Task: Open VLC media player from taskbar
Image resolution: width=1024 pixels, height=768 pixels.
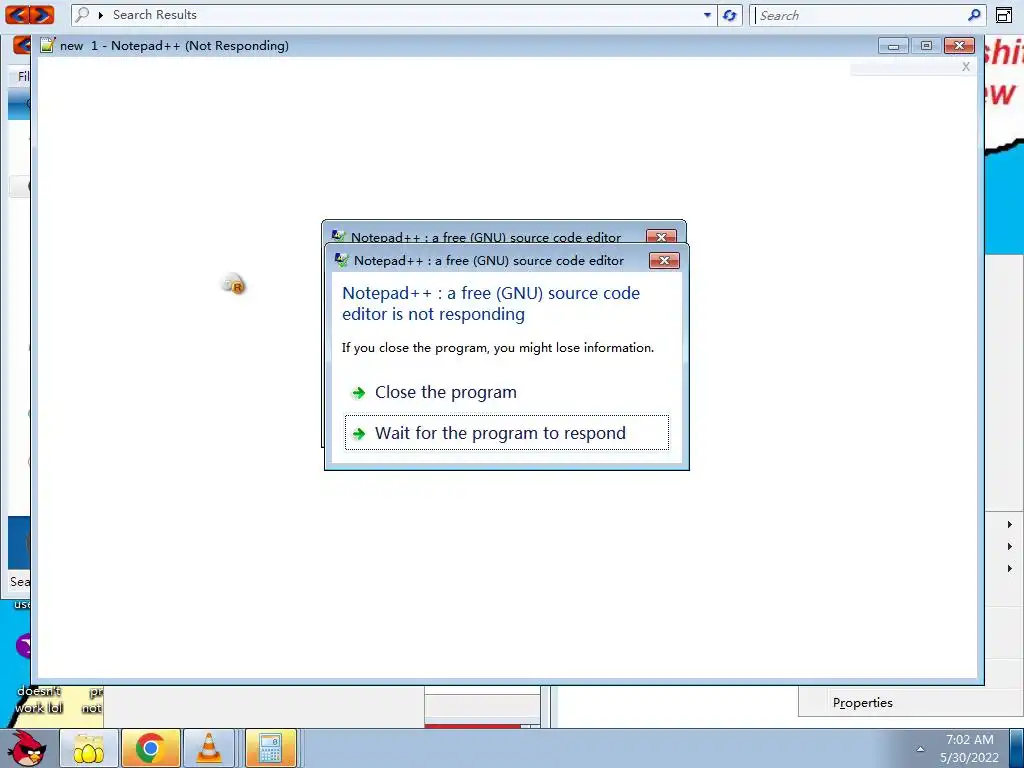Action: 209,748
